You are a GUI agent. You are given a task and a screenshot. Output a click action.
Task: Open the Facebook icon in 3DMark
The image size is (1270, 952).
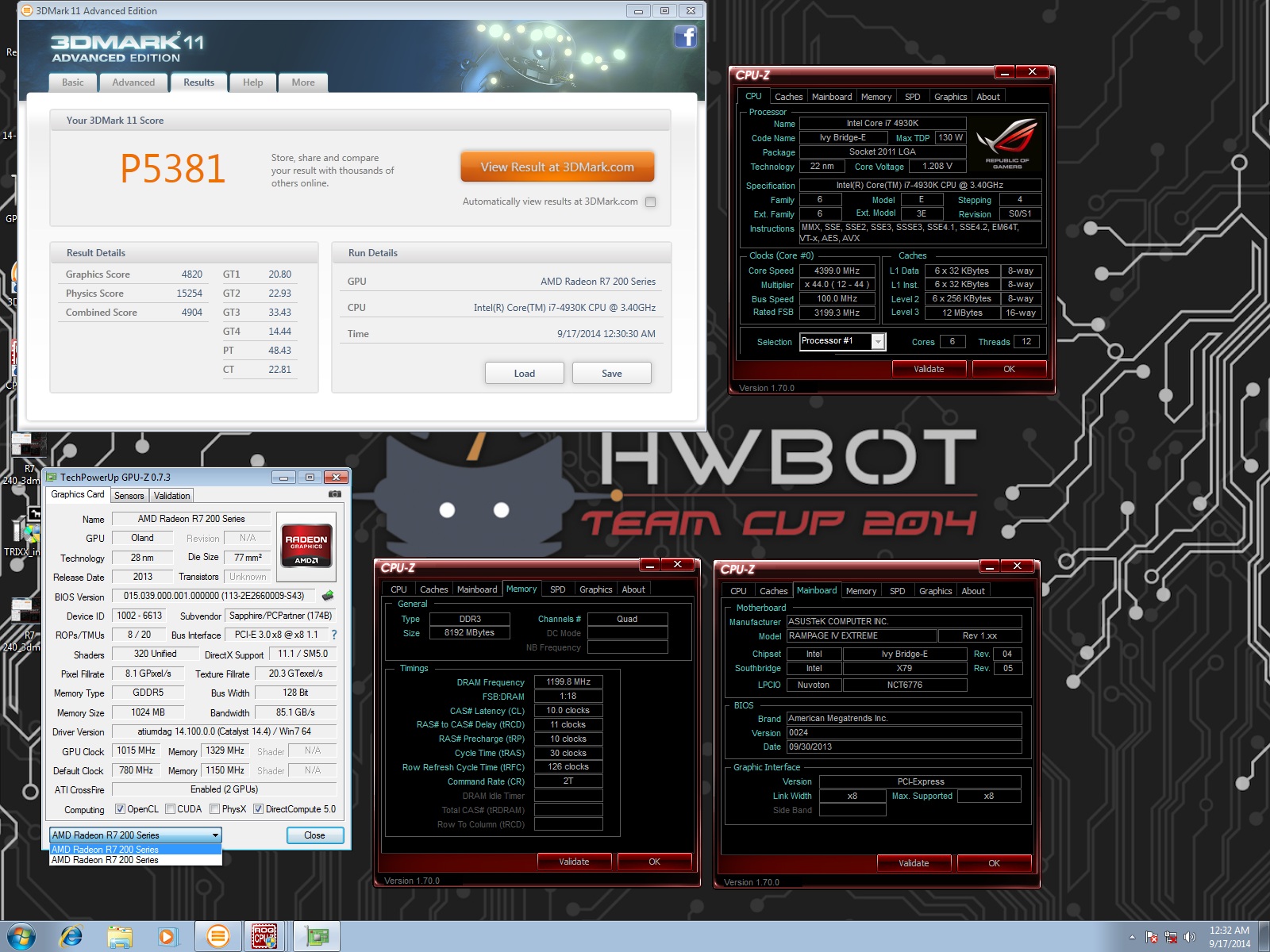tap(686, 36)
